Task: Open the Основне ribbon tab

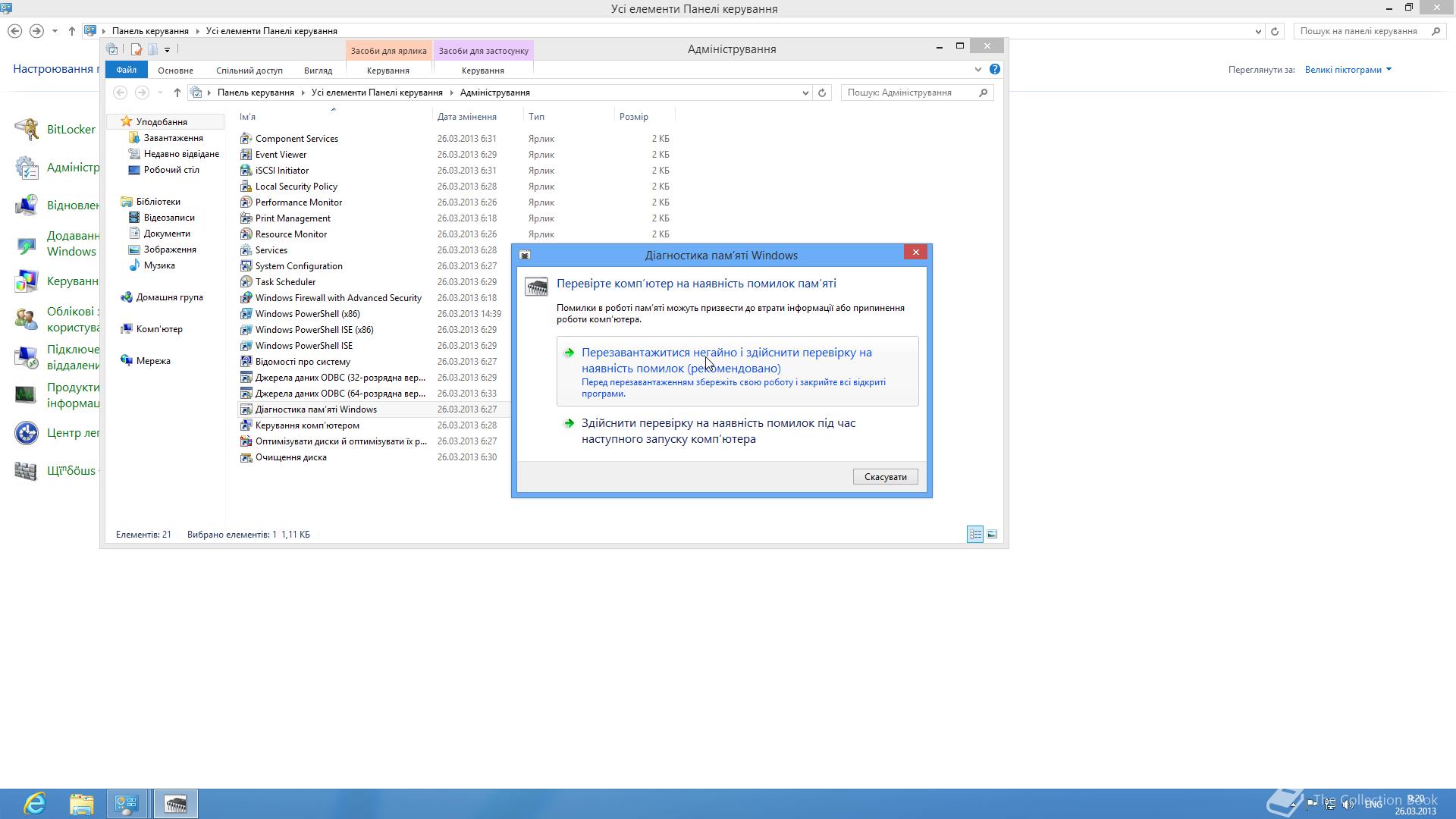Action: click(x=175, y=71)
